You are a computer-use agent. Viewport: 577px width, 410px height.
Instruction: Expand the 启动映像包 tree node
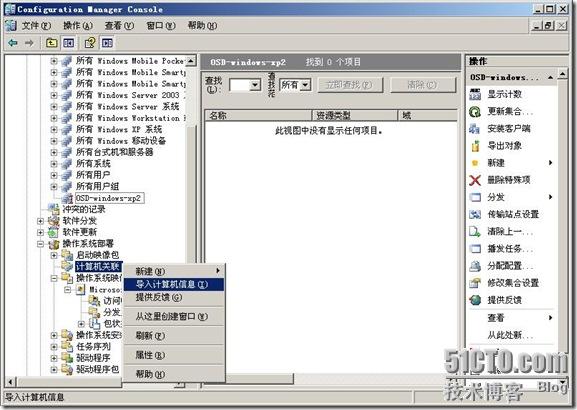(54, 255)
